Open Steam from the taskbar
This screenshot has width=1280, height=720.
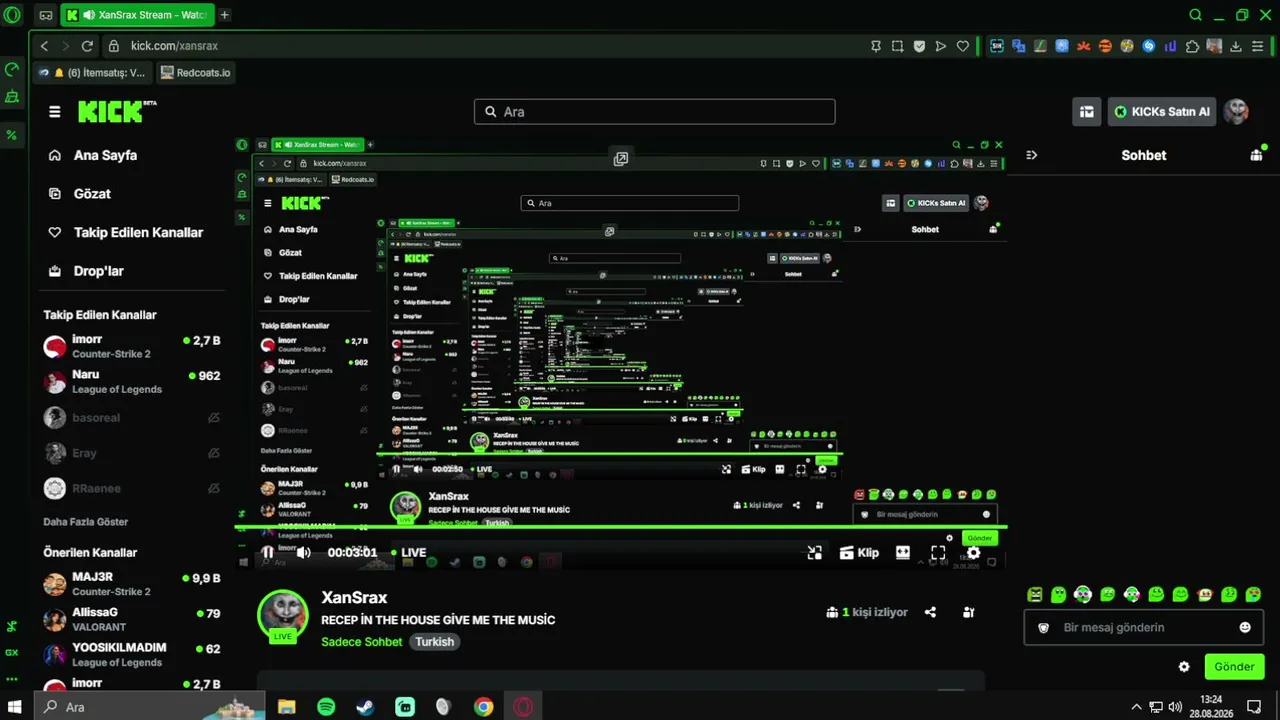click(365, 707)
